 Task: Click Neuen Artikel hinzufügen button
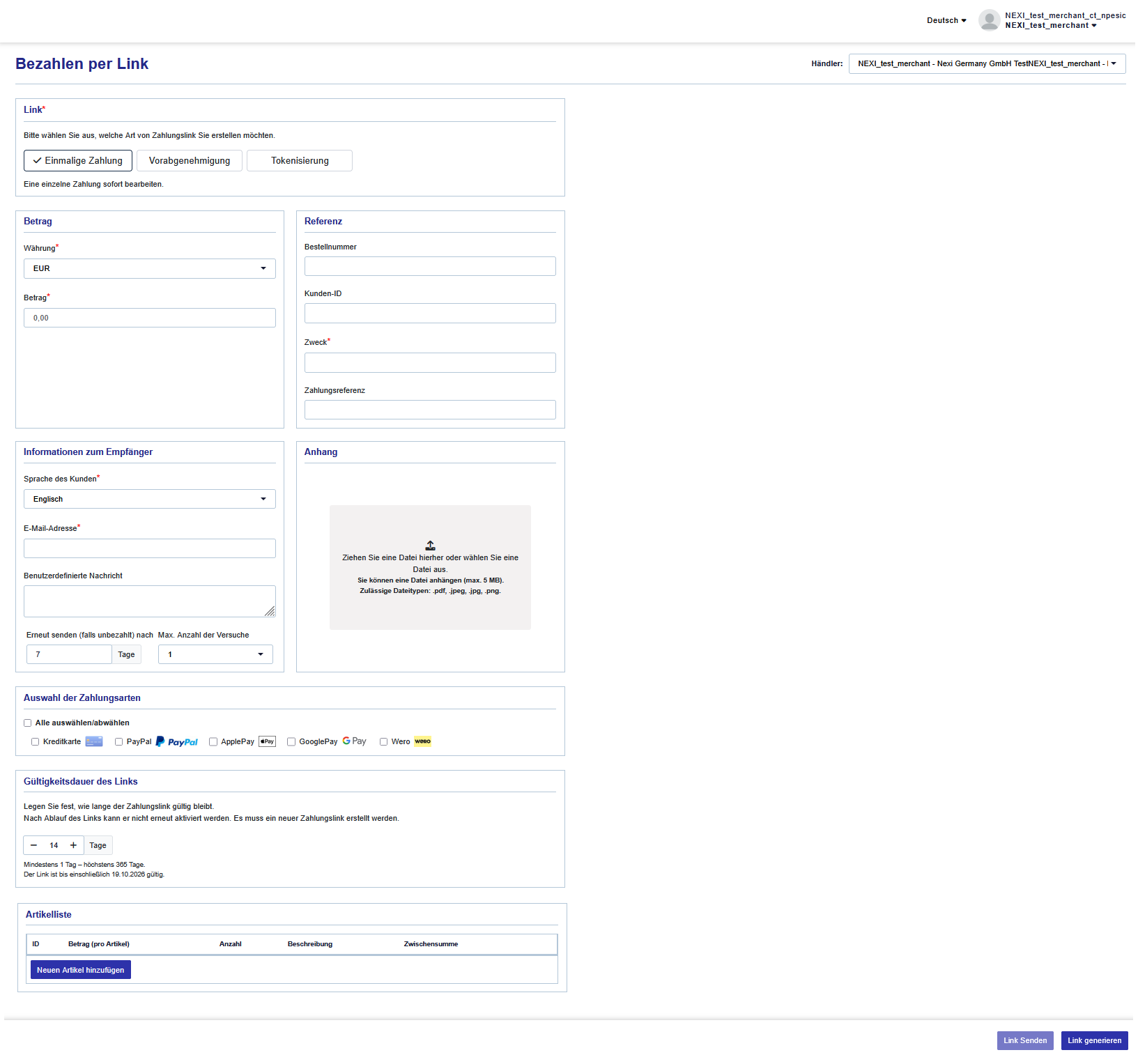[81, 970]
